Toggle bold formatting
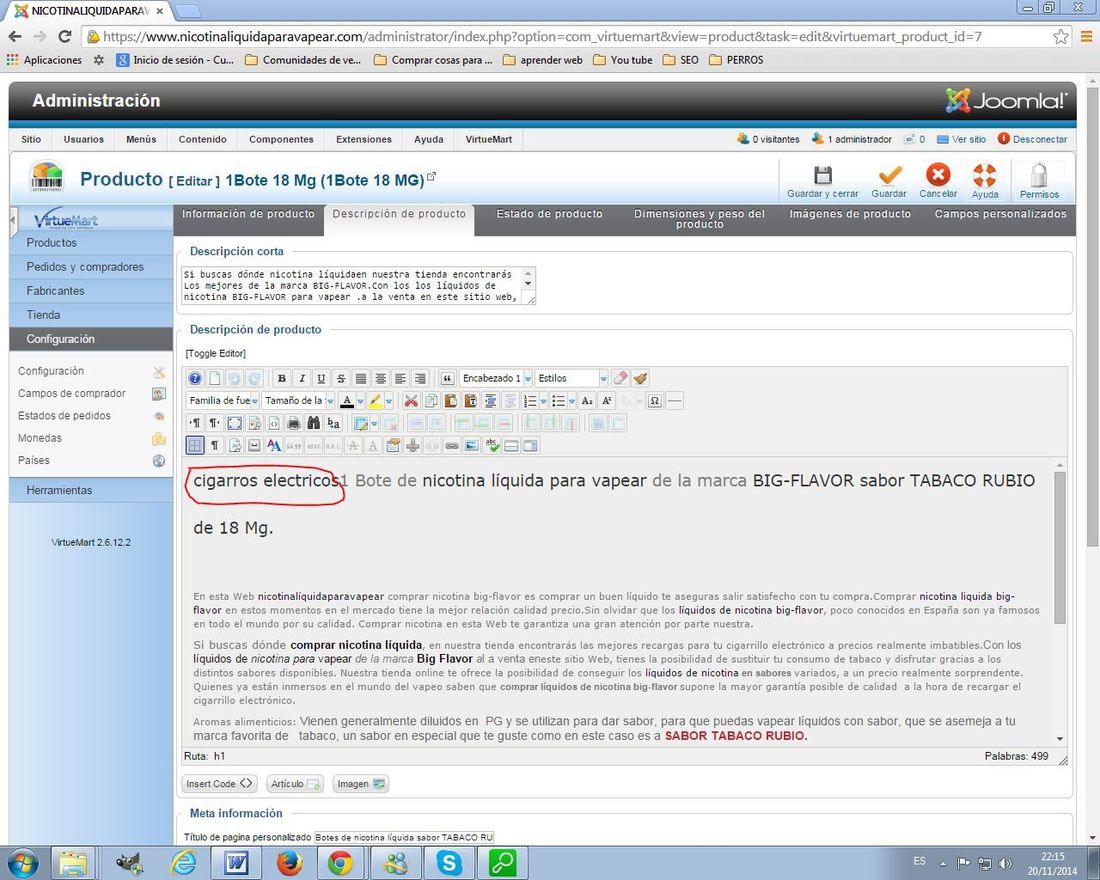Viewport: 1100px width, 880px height. 282,378
